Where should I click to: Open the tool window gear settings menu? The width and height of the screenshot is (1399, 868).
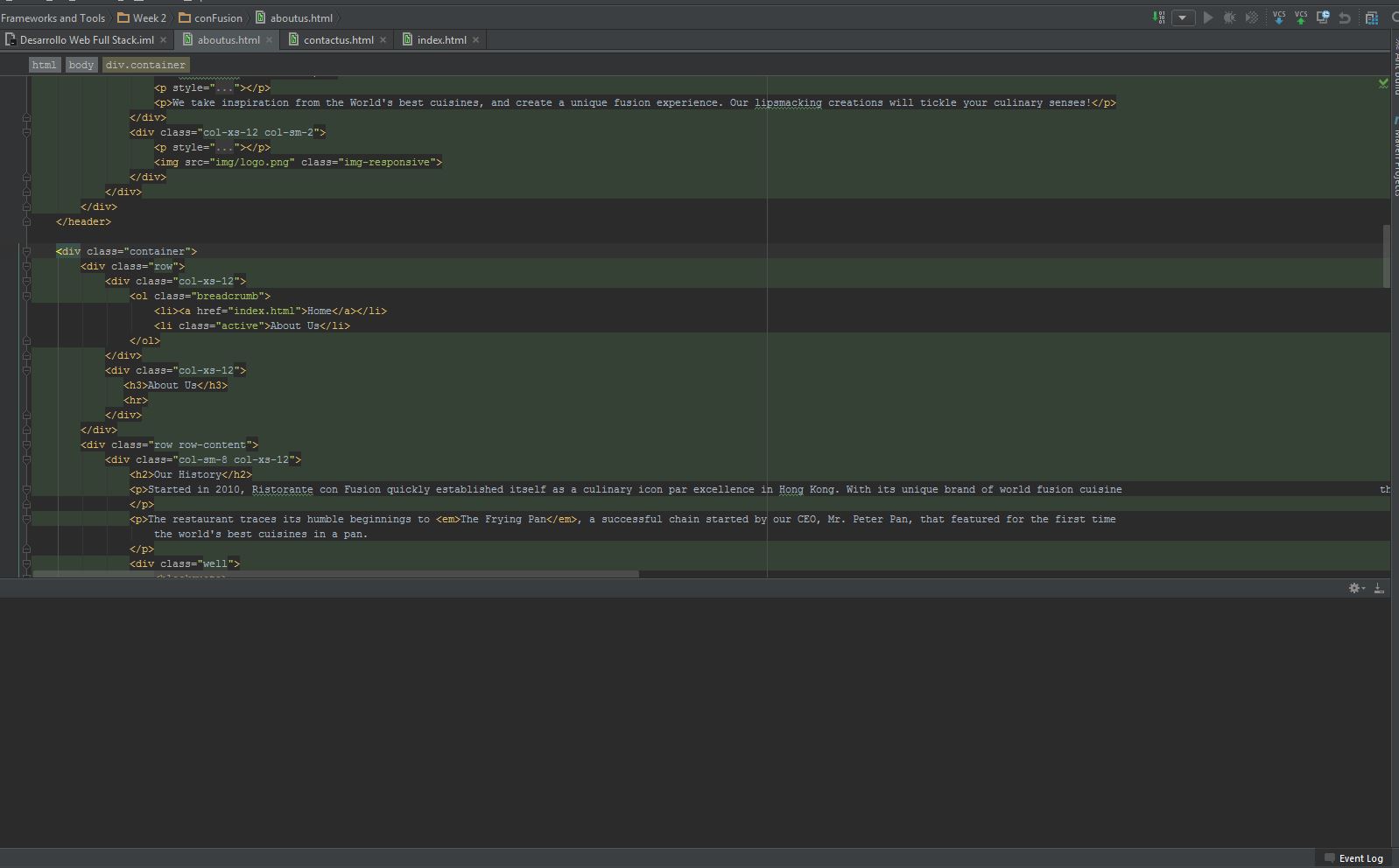point(1355,589)
